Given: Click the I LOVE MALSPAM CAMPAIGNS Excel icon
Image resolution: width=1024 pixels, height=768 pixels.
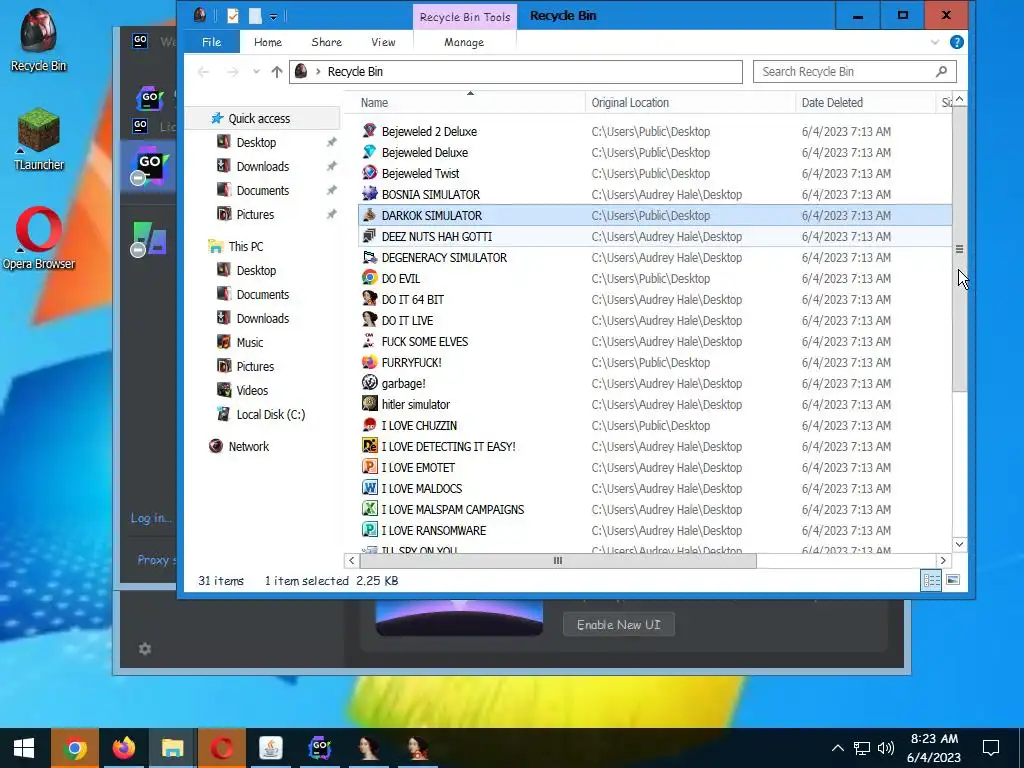Looking at the screenshot, I should (x=370, y=509).
